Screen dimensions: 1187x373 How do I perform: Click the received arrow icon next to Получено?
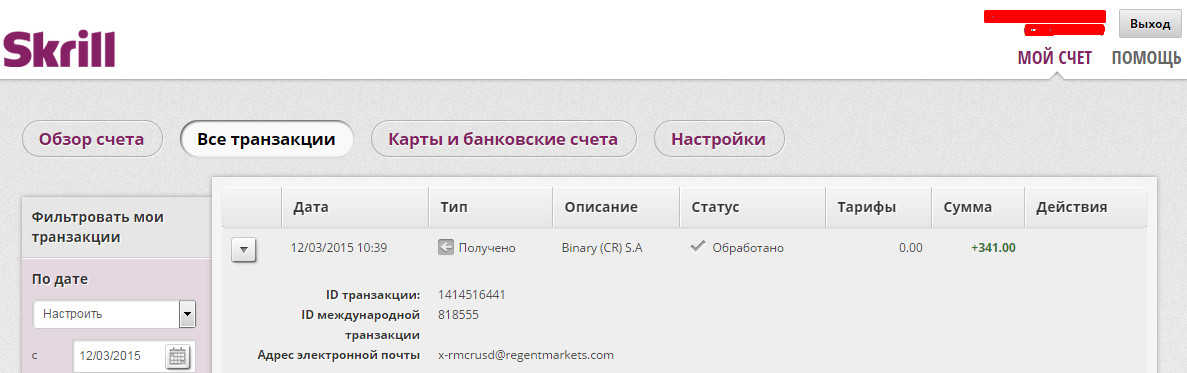[x=445, y=247]
